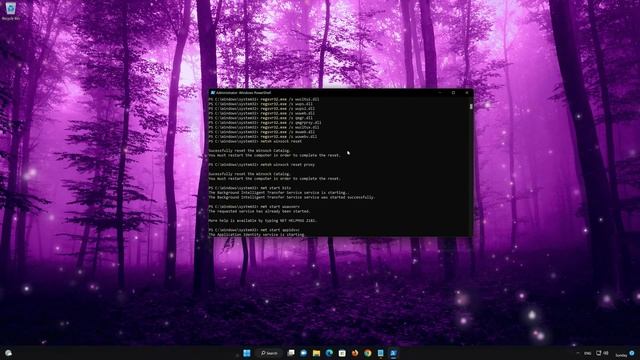Open Task View on the taskbar

point(291,353)
